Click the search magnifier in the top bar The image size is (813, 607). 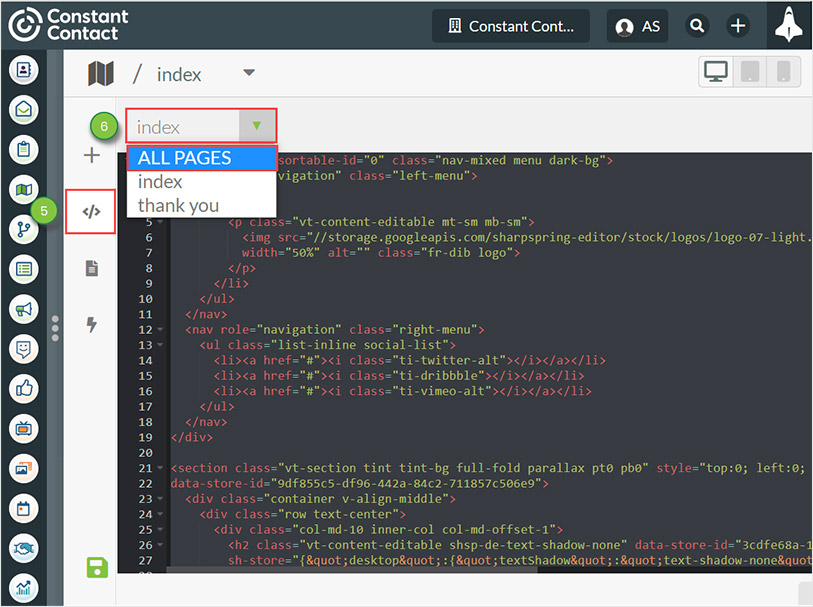pos(697,25)
